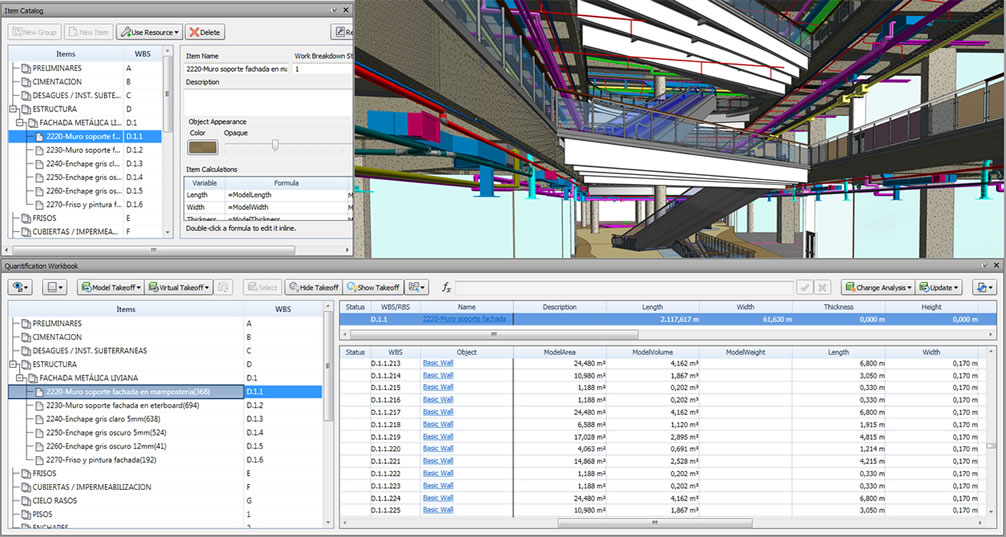Click the brown Color swatch in Object Appearance
This screenshot has height=537, width=1006.
tap(201, 147)
